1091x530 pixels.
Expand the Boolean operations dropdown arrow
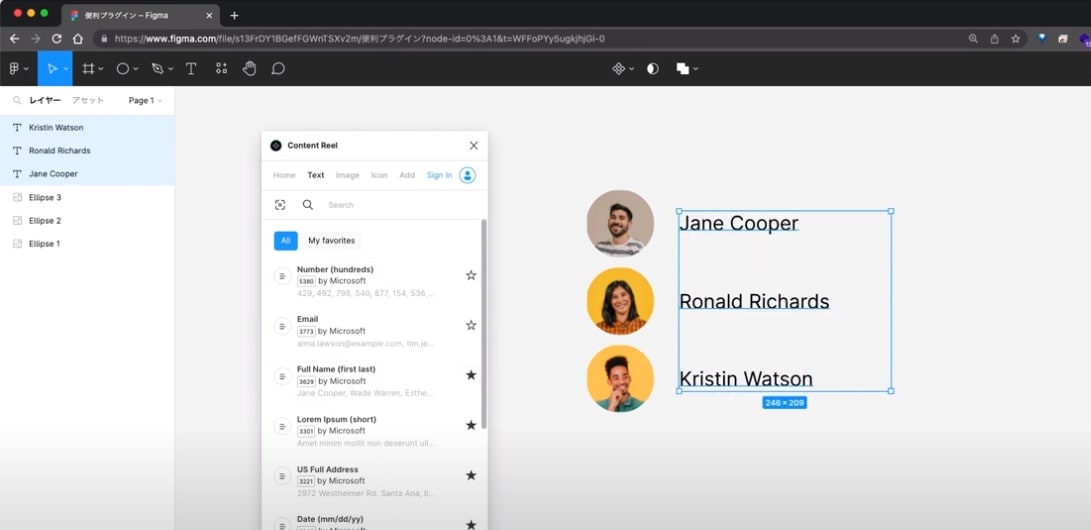(x=696, y=69)
